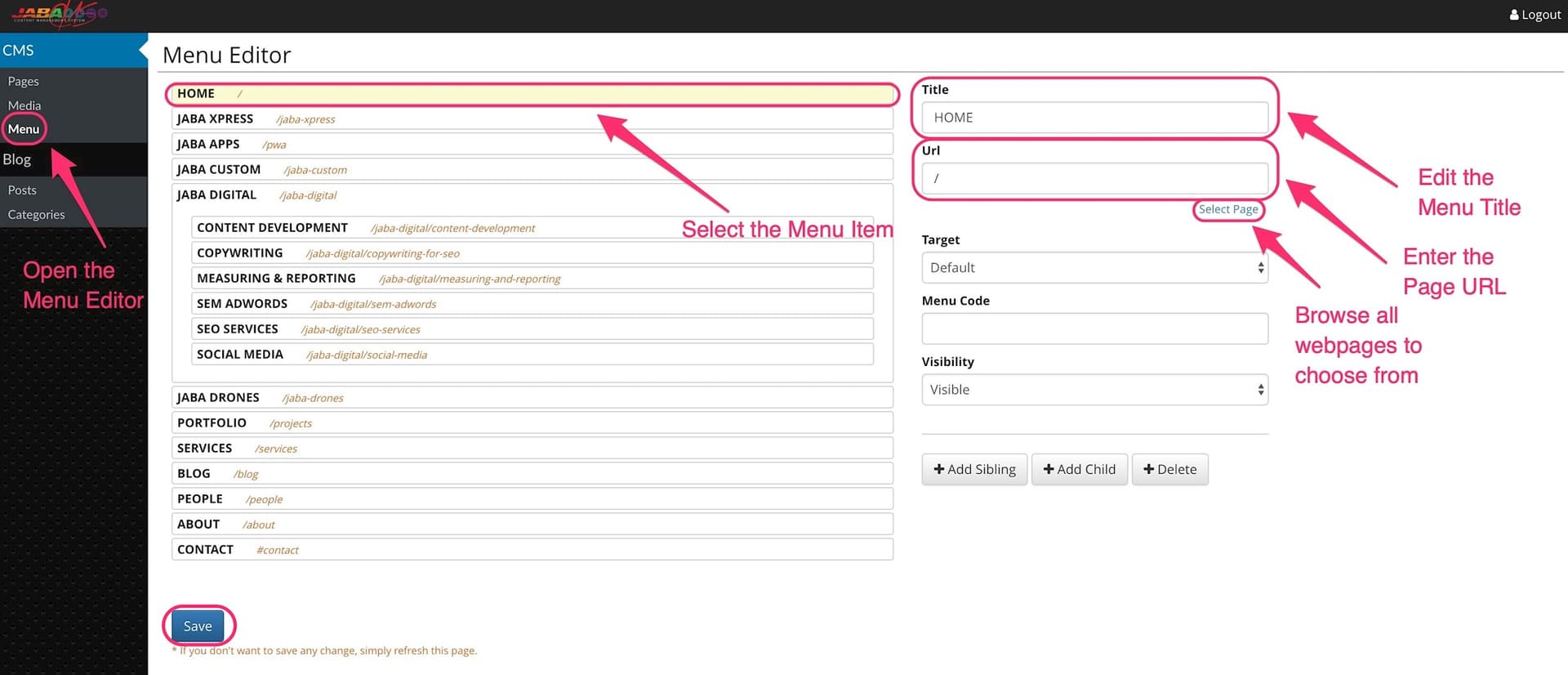Click the Save button

click(x=198, y=626)
